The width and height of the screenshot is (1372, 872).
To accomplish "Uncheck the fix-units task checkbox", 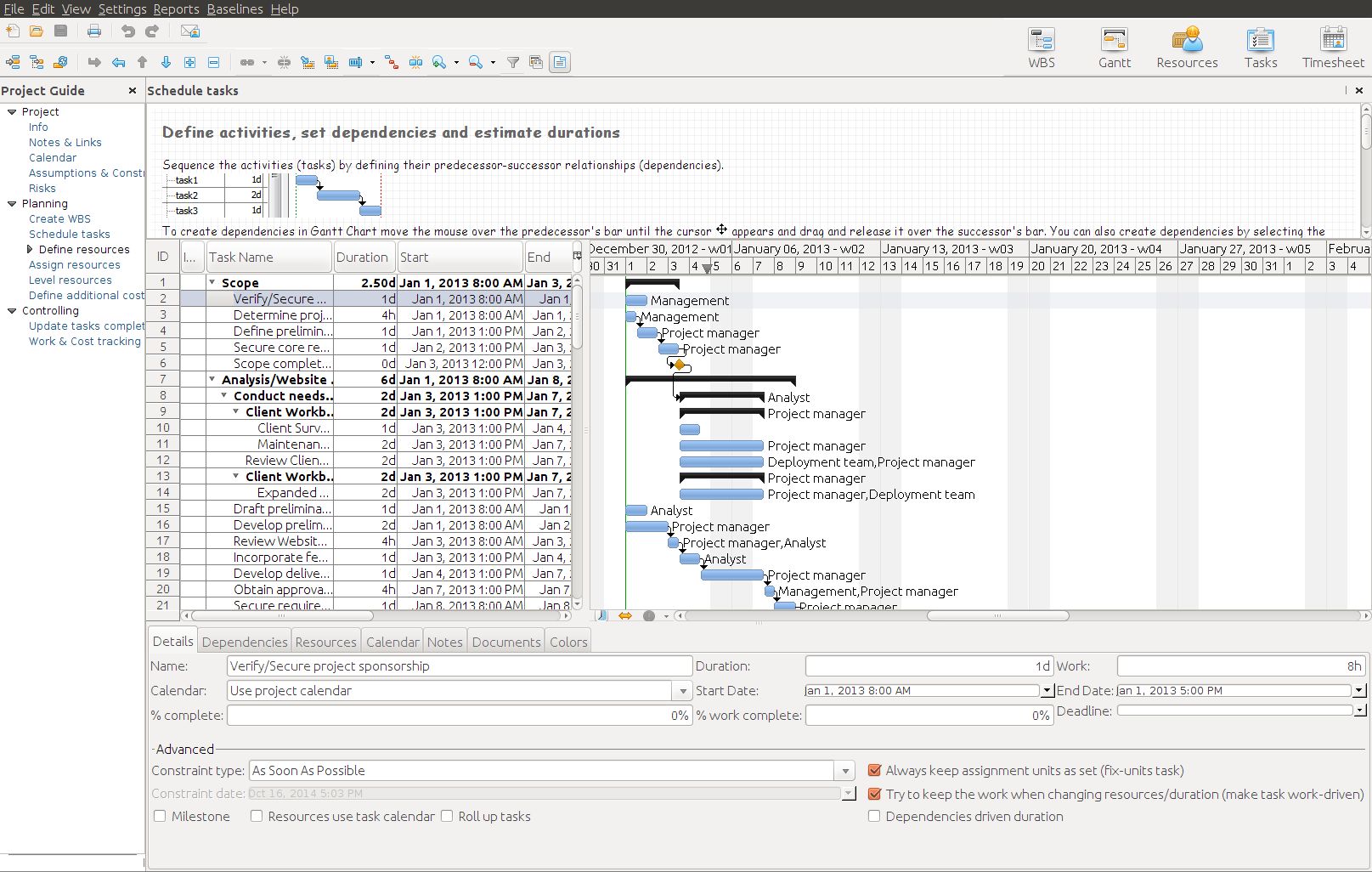I will pos(874,771).
